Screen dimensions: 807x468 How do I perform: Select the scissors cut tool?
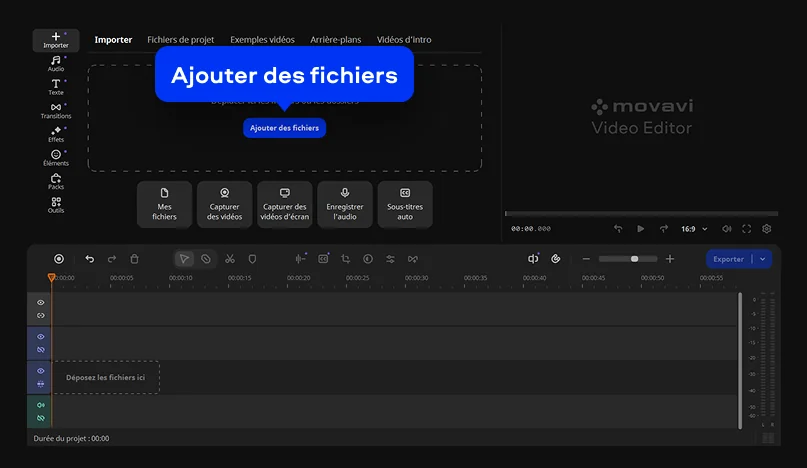(230, 259)
